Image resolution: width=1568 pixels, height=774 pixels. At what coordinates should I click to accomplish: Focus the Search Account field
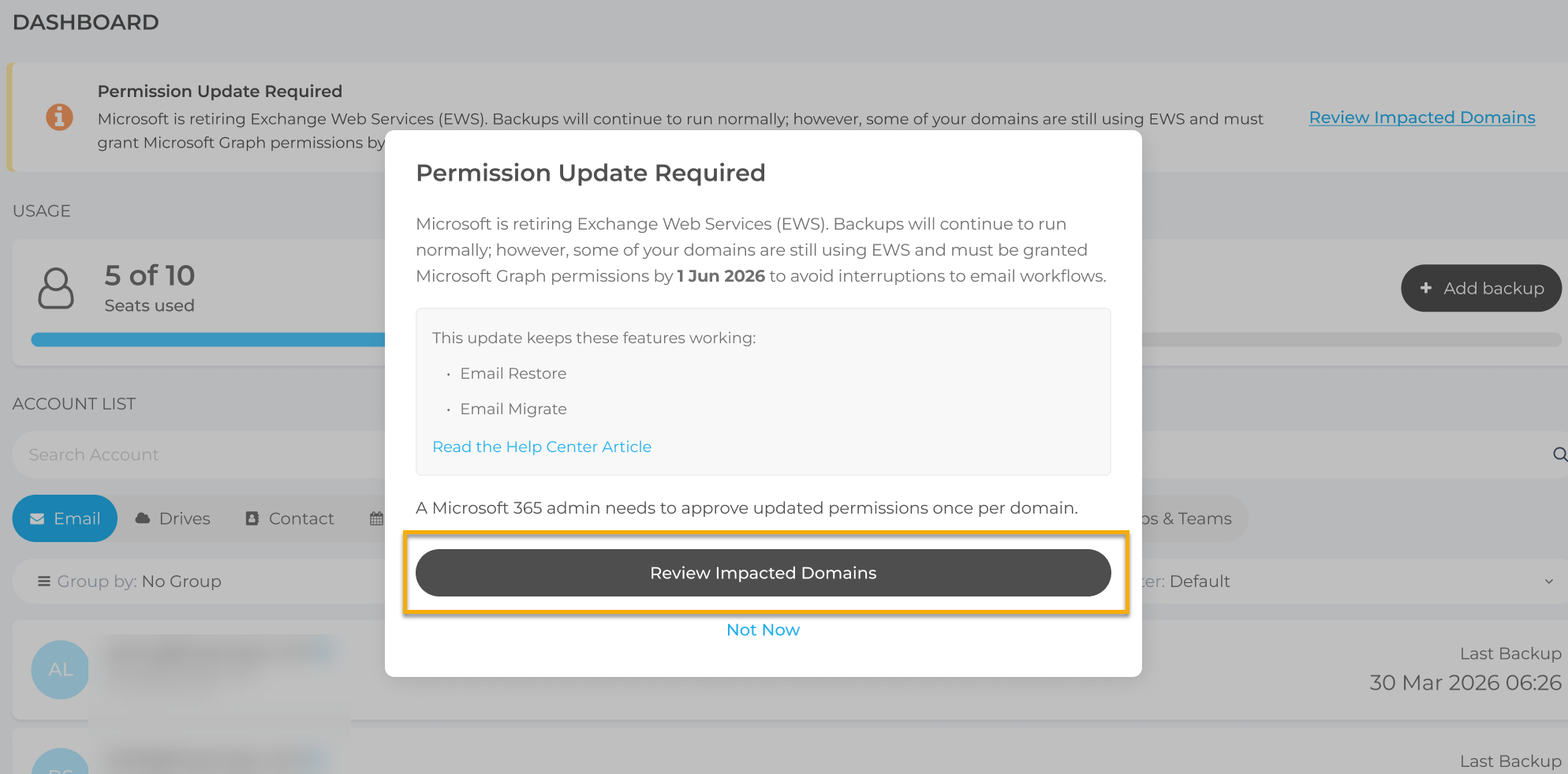pos(197,454)
